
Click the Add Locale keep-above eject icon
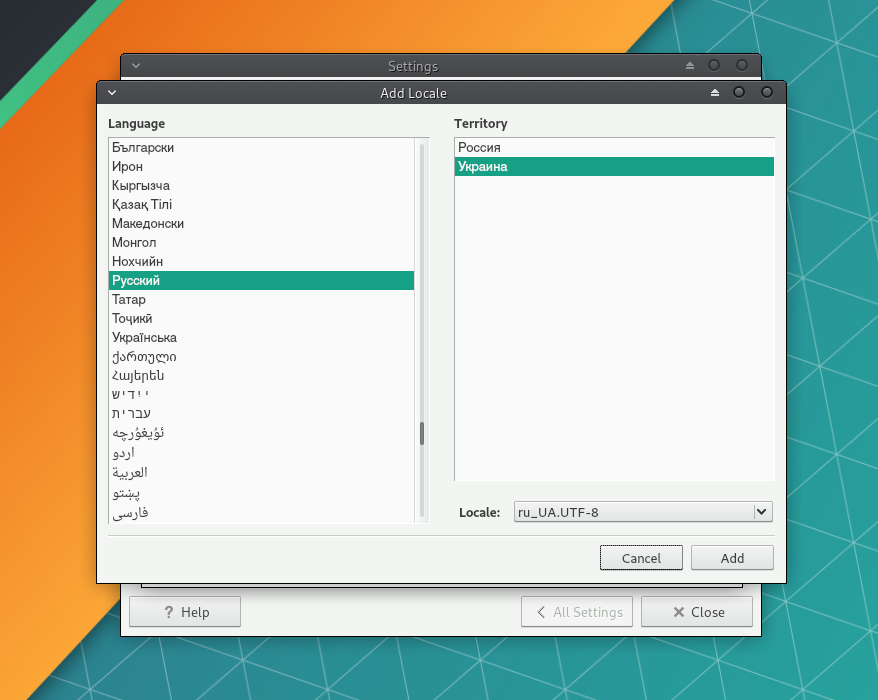point(715,93)
